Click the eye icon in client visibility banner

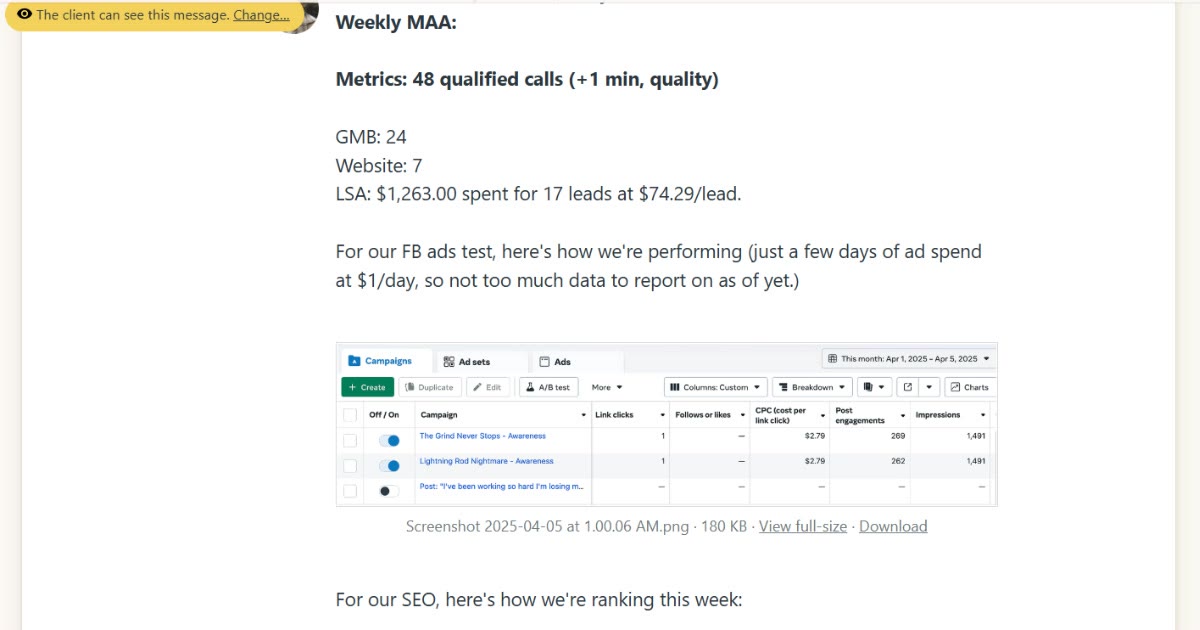(x=24, y=15)
